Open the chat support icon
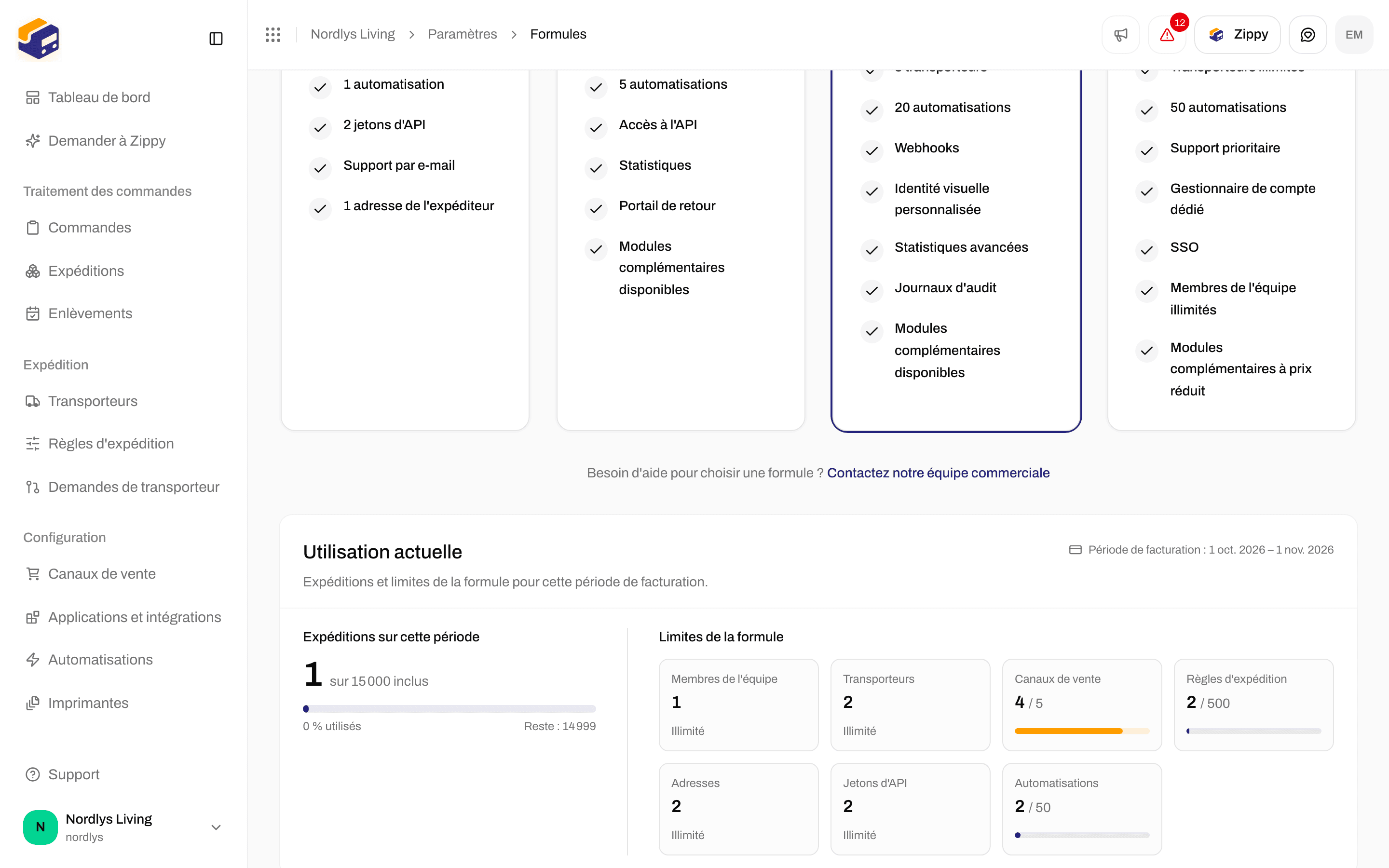Viewport: 1389px width, 868px height. click(1307, 34)
